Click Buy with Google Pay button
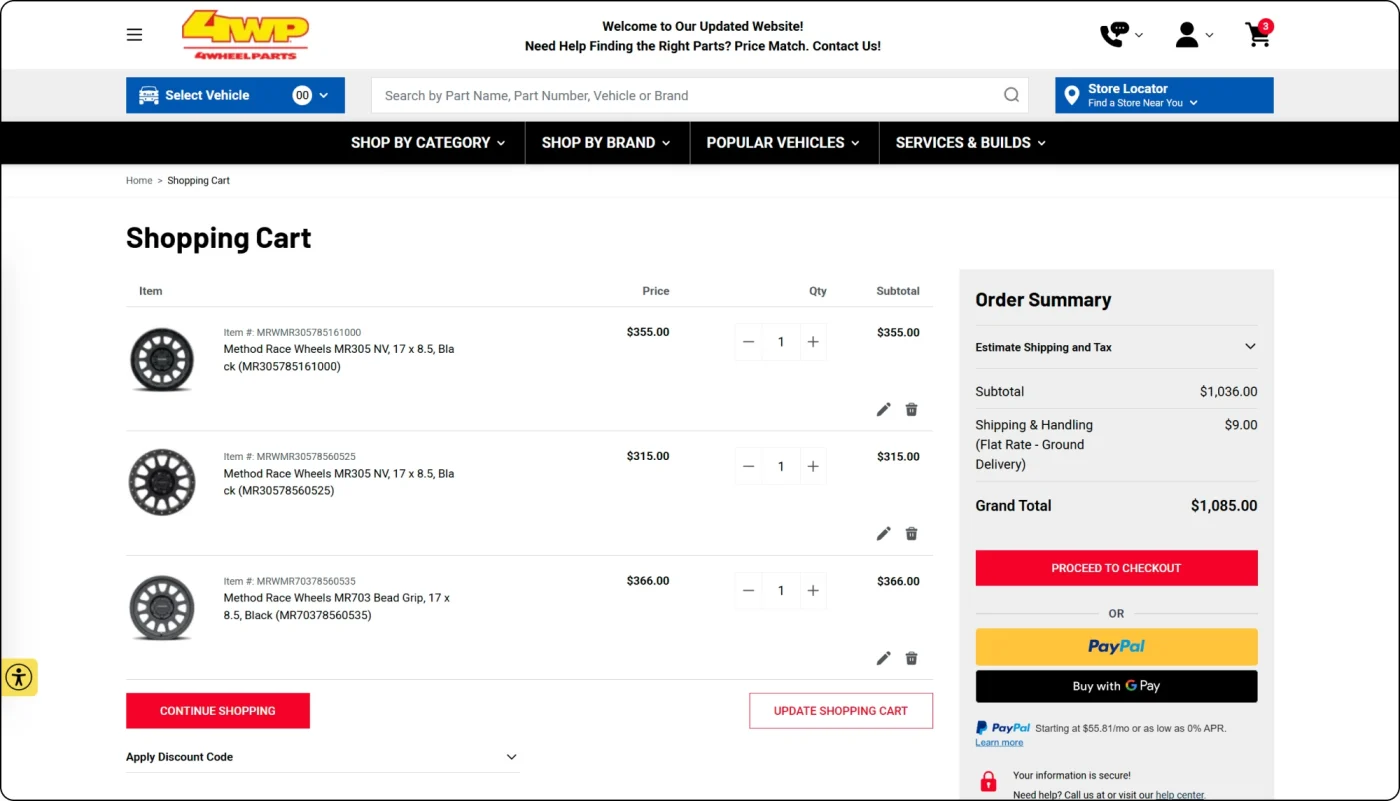This screenshot has height=801, width=1400. click(x=1116, y=686)
